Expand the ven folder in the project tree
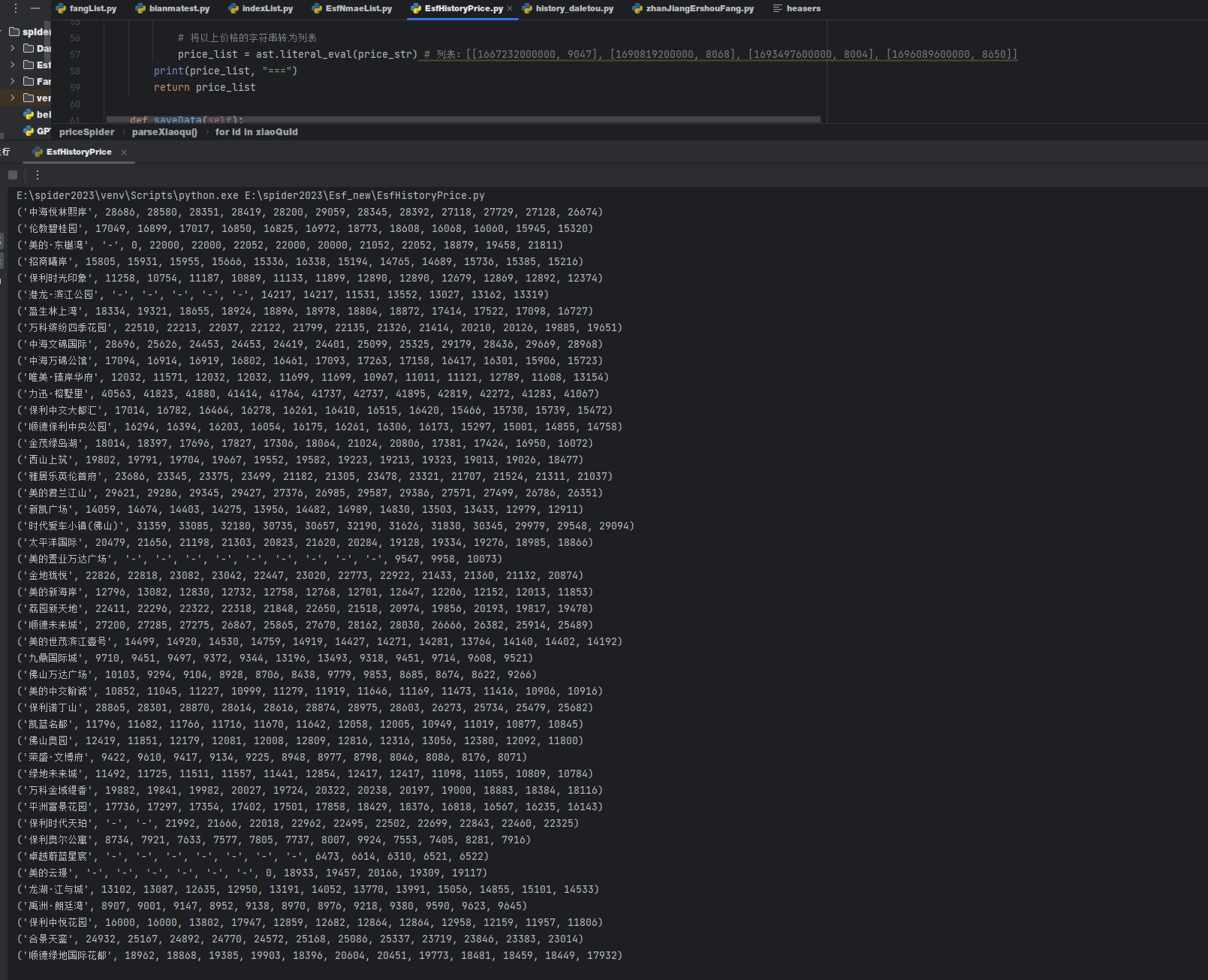 pos(12,98)
